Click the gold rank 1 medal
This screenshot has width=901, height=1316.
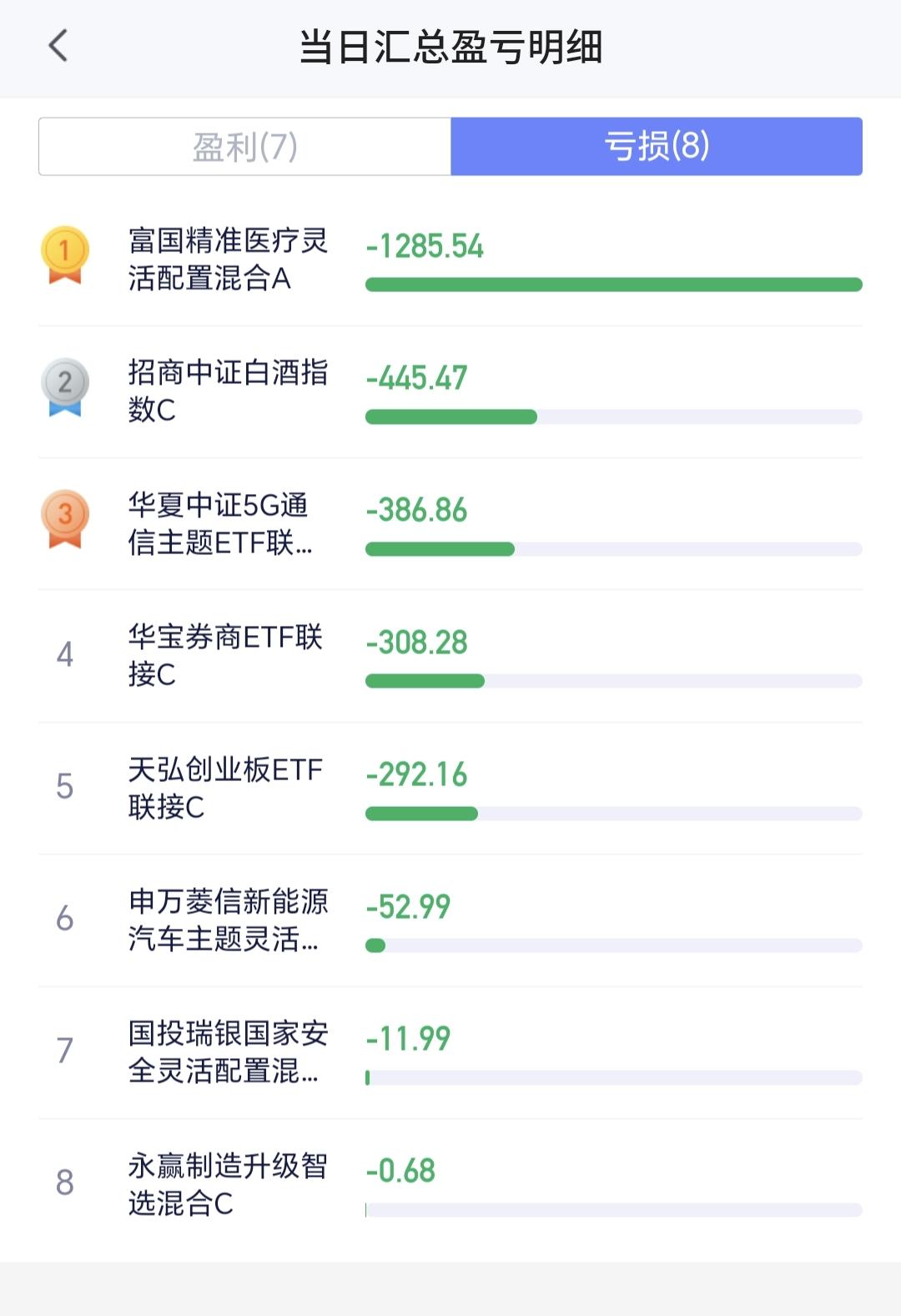[x=65, y=255]
